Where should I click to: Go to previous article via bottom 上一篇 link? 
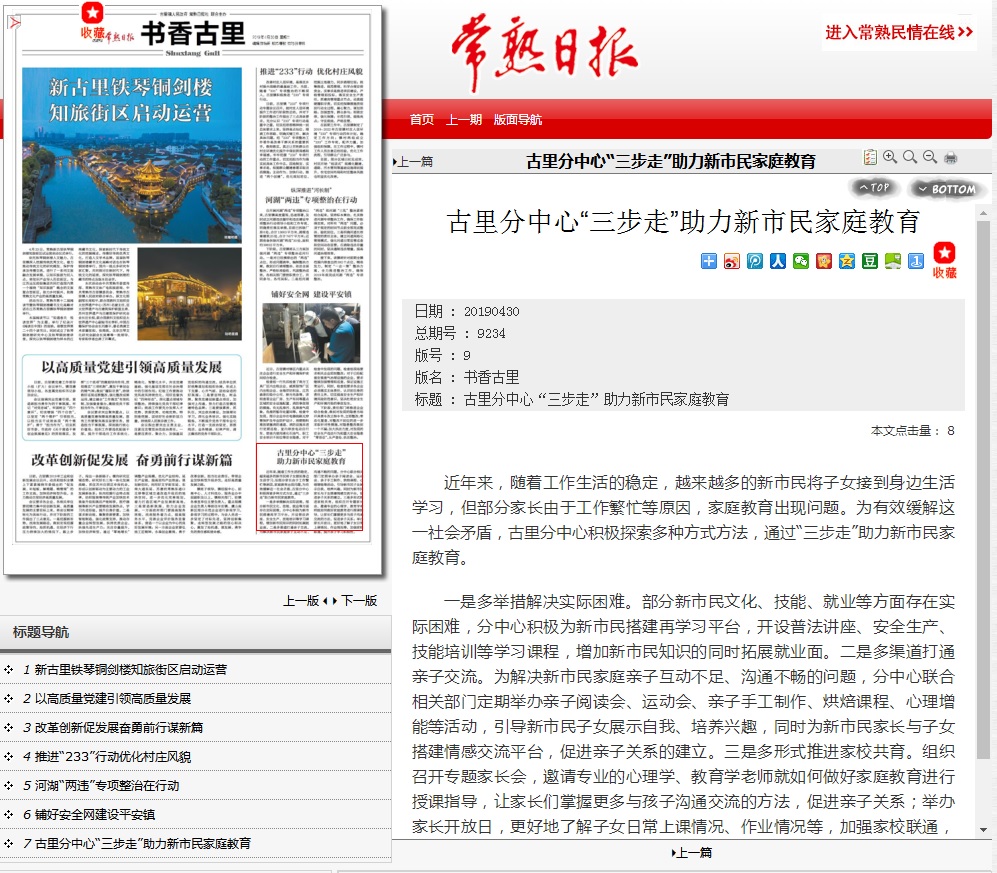692,853
